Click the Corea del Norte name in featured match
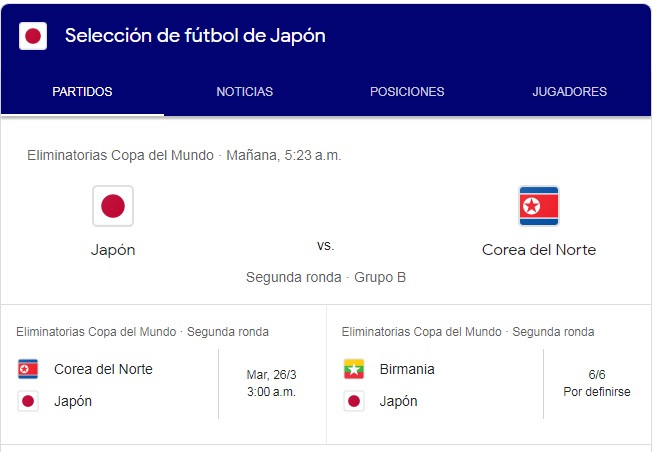This screenshot has height=452, width=653. point(539,250)
